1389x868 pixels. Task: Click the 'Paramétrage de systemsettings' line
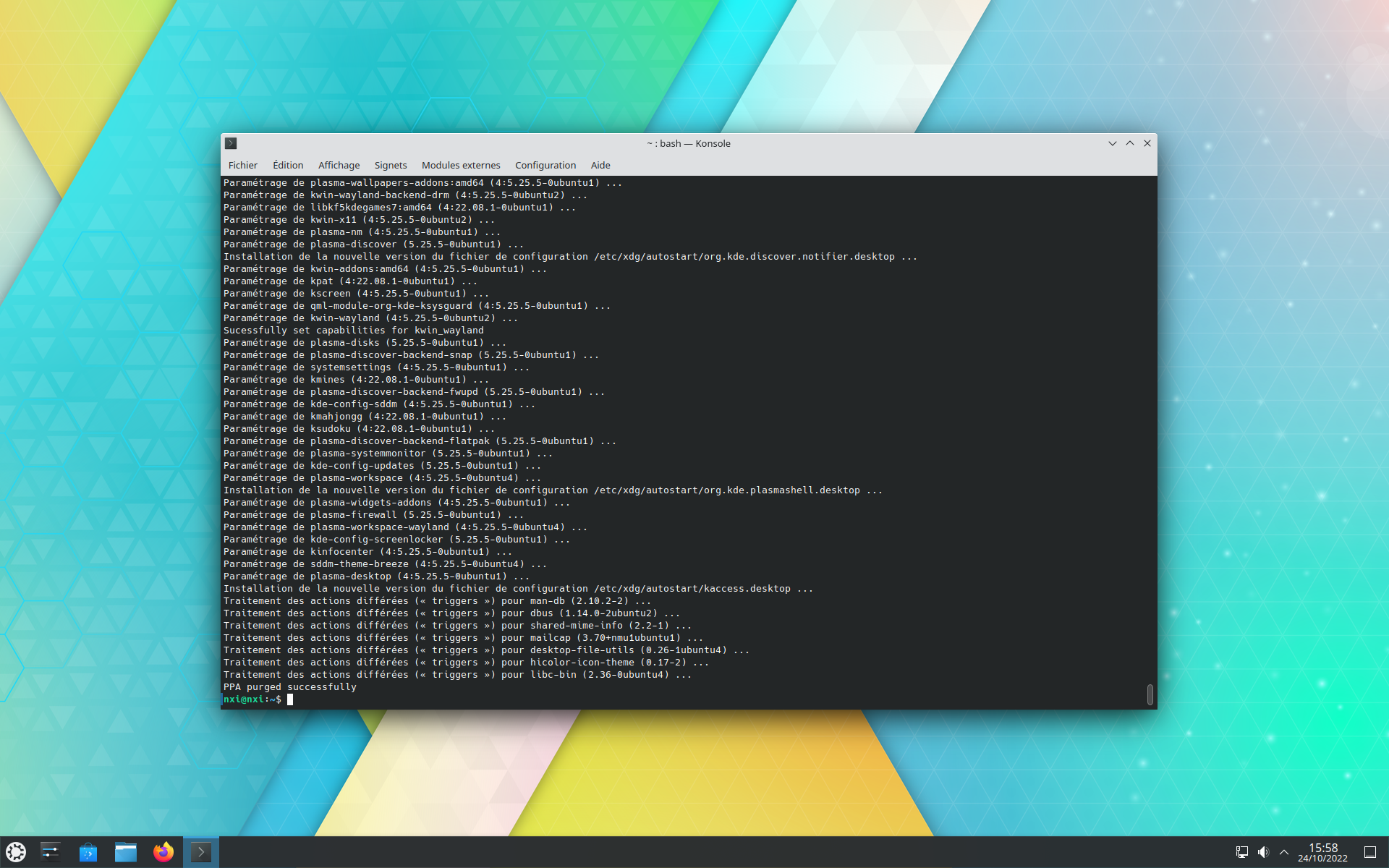[377, 367]
